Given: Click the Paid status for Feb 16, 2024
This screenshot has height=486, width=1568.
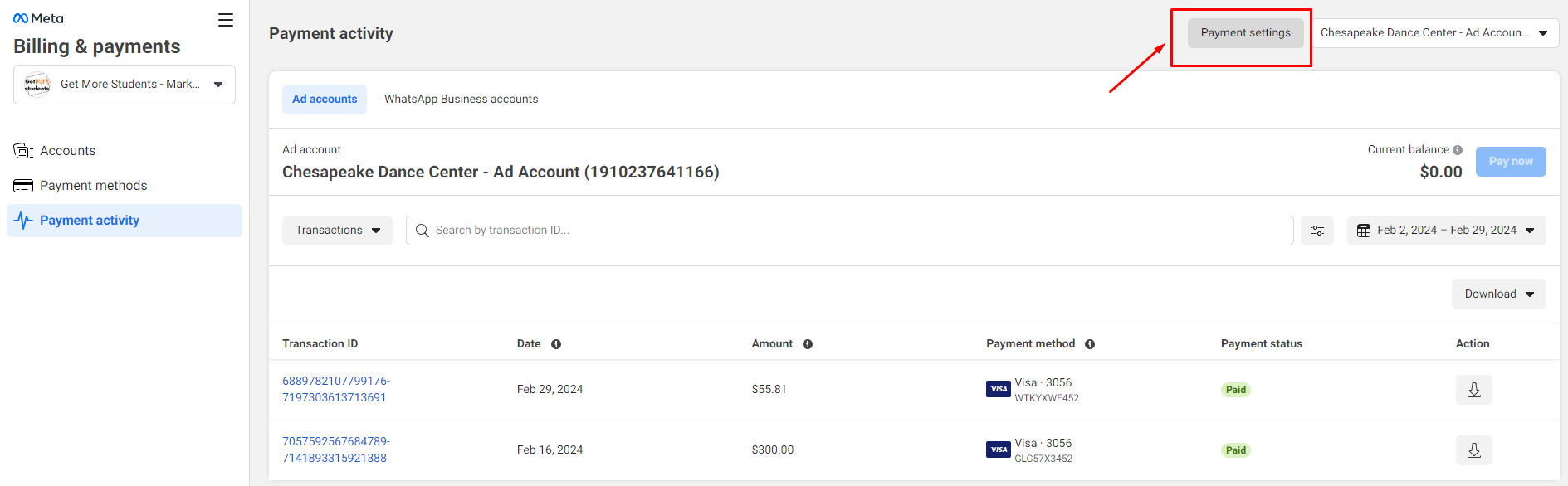Looking at the screenshot, I should [x=1236, y=450].
